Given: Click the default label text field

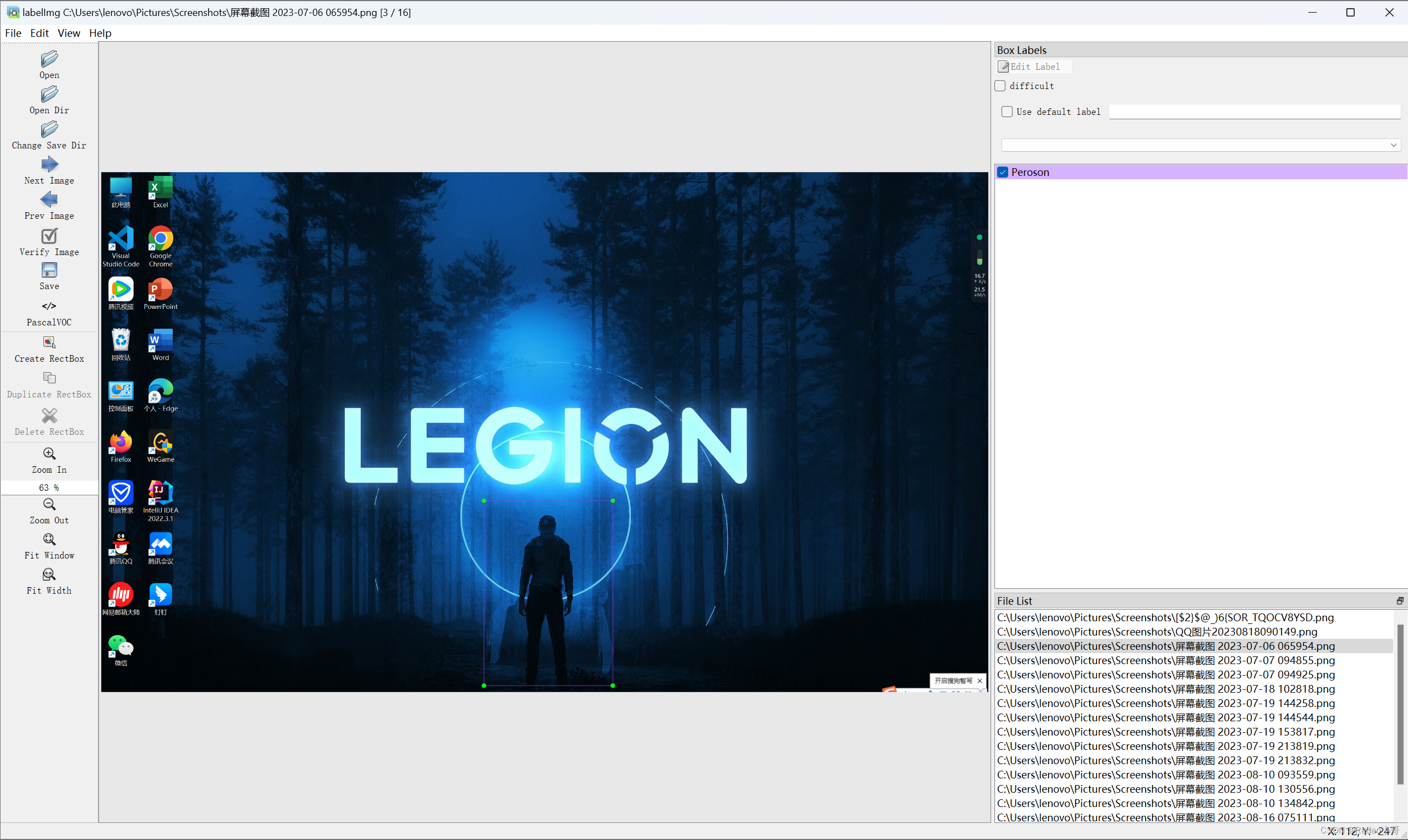Looking at the screenshot, I should pos(1255,112).
